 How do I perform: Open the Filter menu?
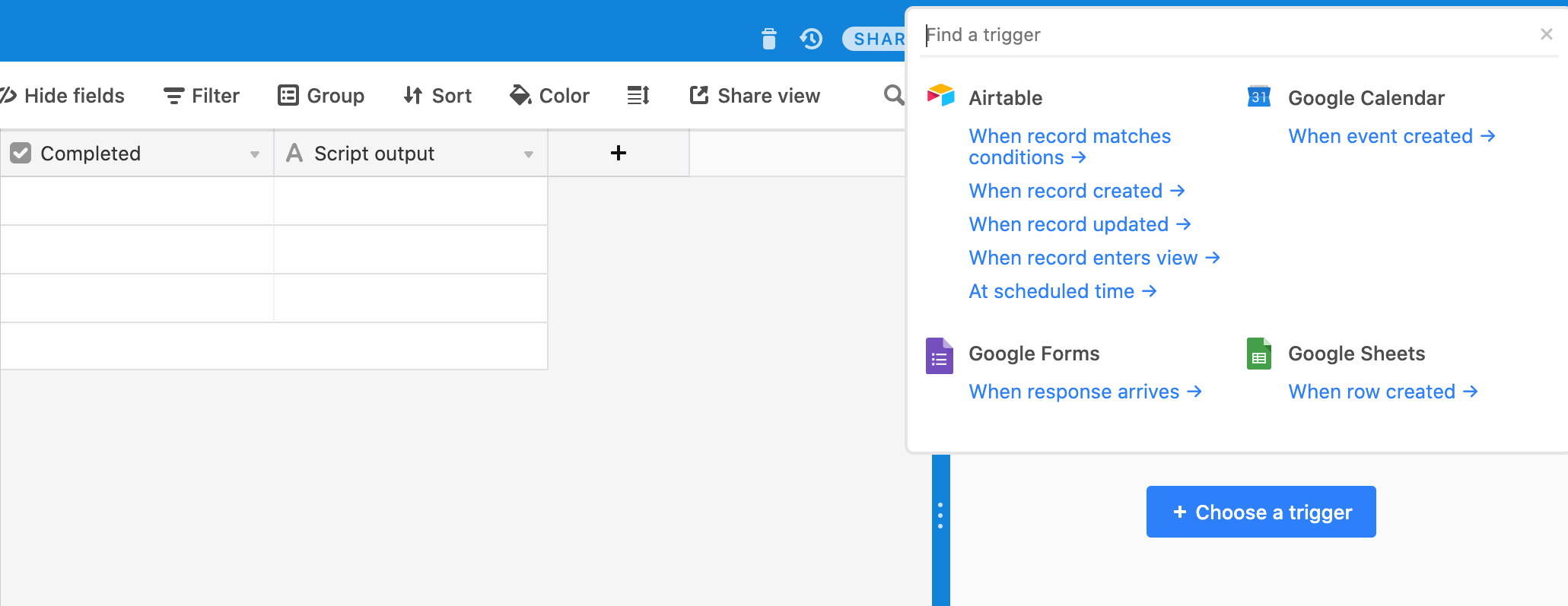(202, 95)
